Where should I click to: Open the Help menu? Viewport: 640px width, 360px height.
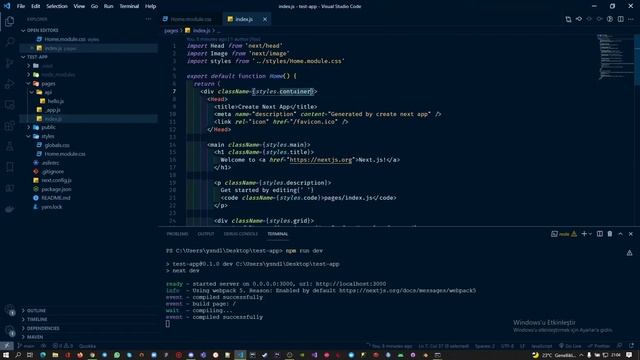coord(151,6)
